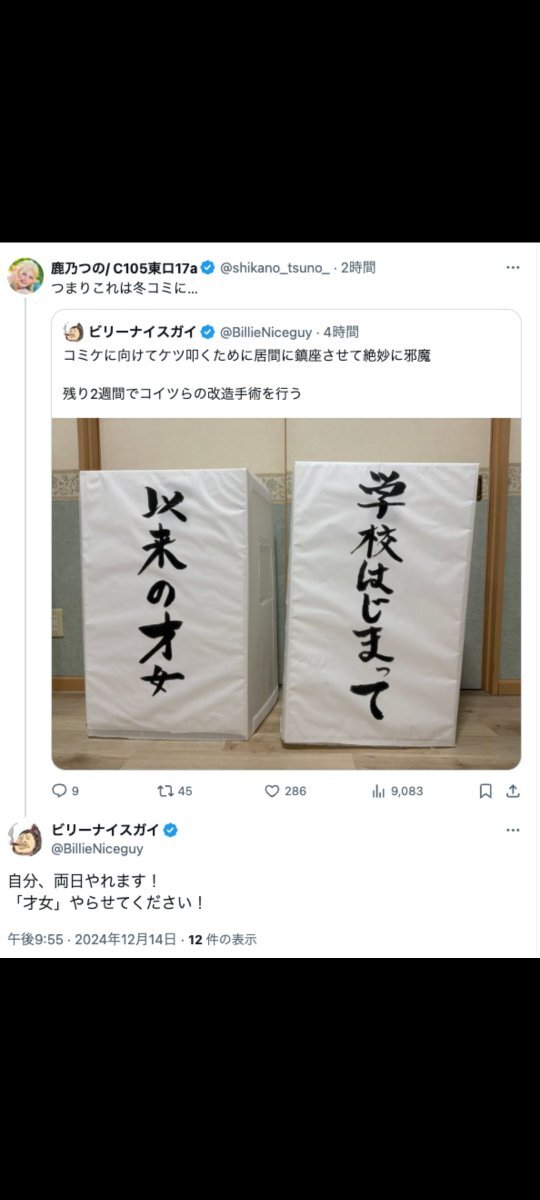Open the 鹿乃つの profile avatar

[x=25, y=276]
